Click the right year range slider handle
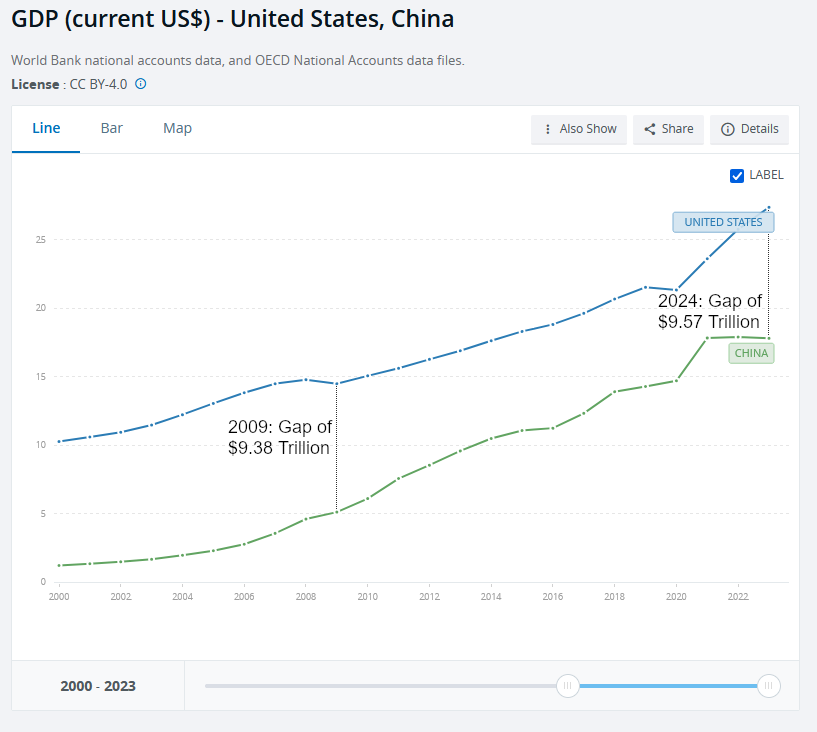Image resolution: width=817 pixels, height=732 pixels. point(769,686)
